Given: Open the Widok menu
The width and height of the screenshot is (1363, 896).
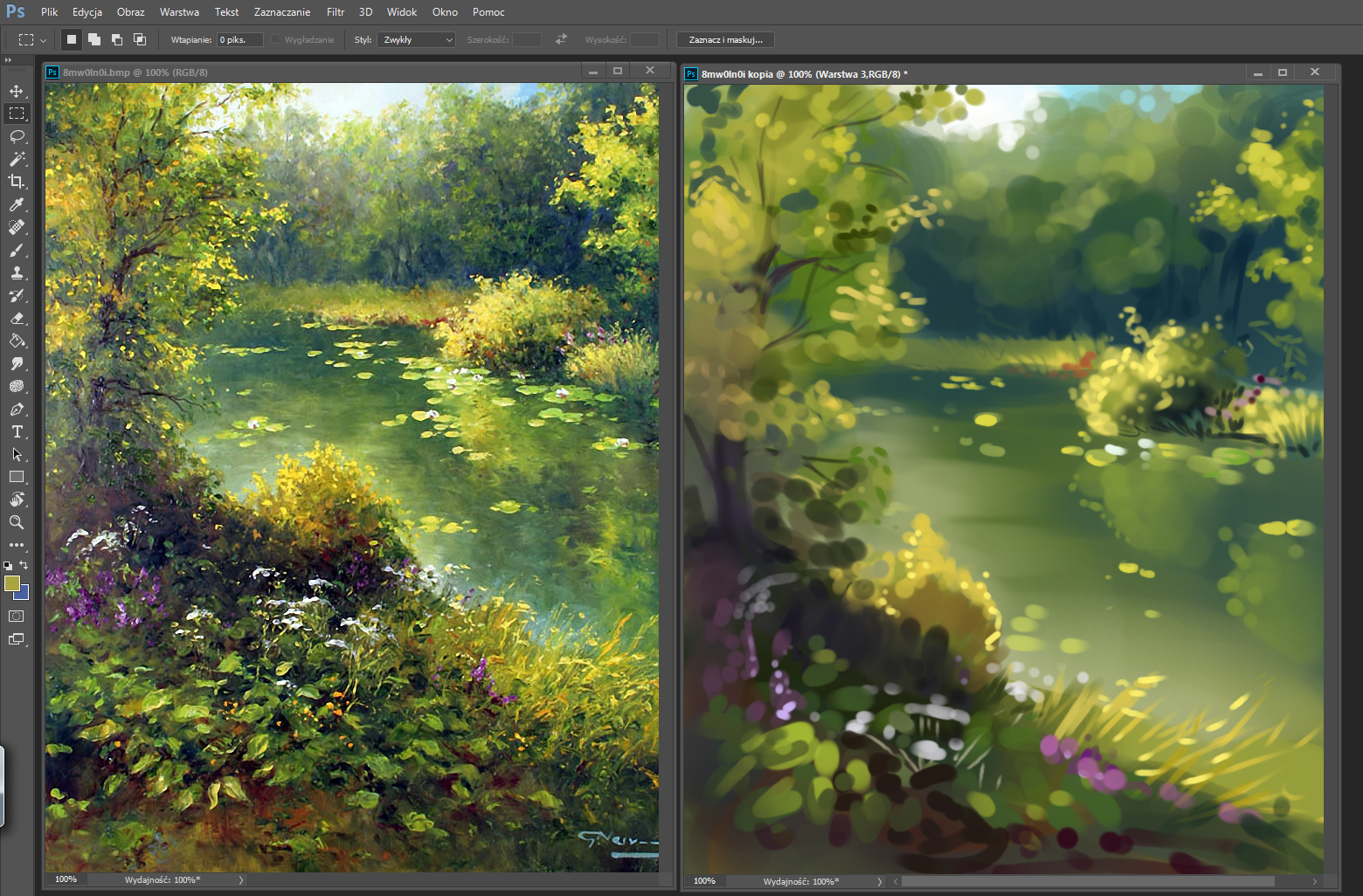Looking at the screenshot, I should (402, 12).
